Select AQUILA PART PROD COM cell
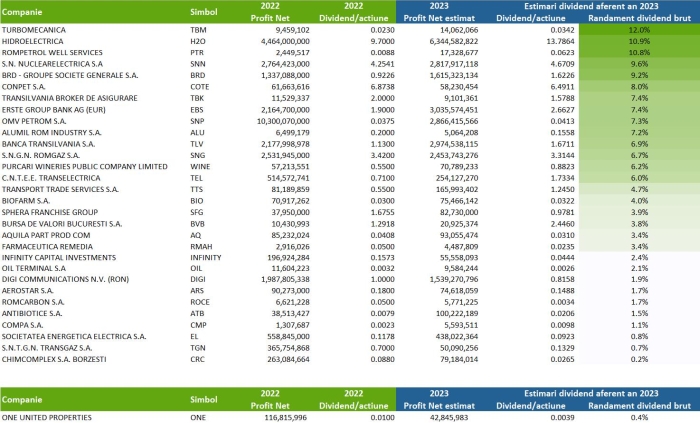The image size is (700, 423). [x=46, y=235]
